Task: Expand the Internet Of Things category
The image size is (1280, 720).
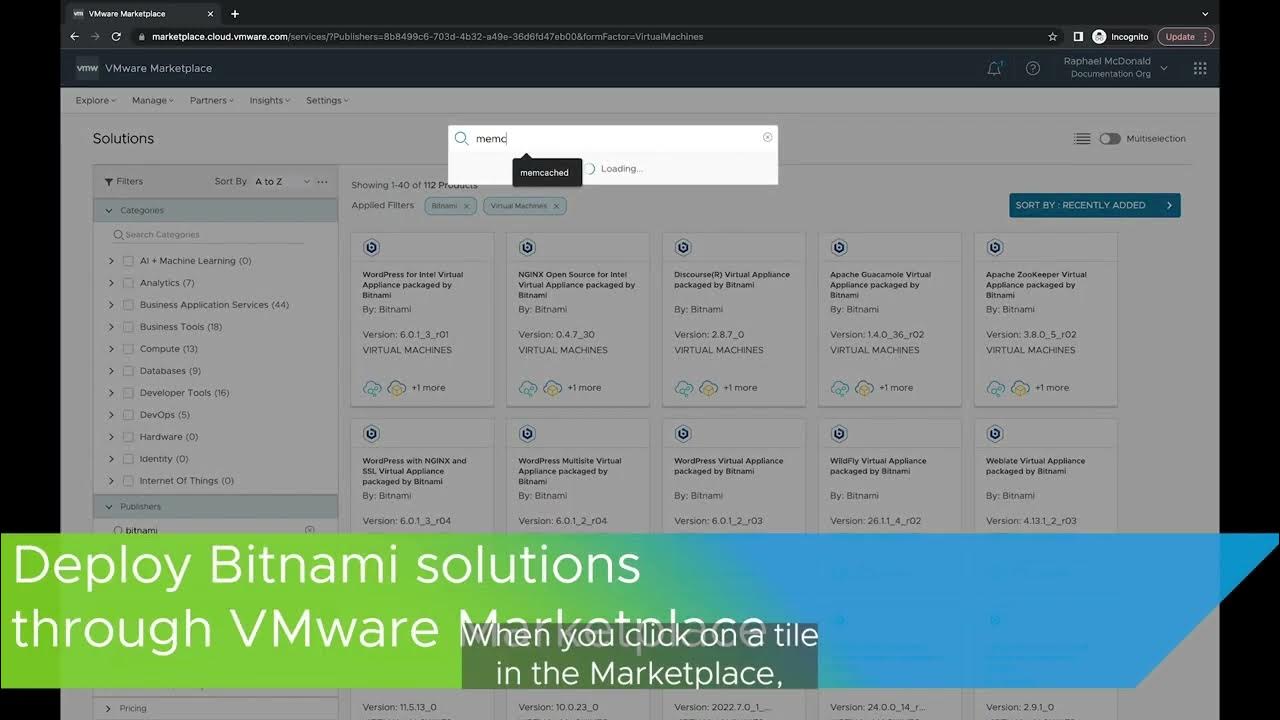Action: point(111,481)
